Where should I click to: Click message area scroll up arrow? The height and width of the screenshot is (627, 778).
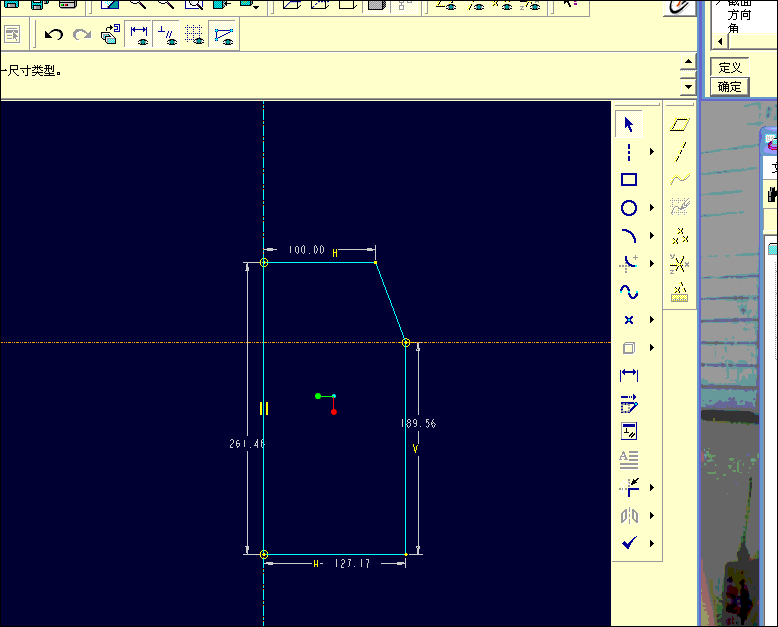[x=688, y=62]
